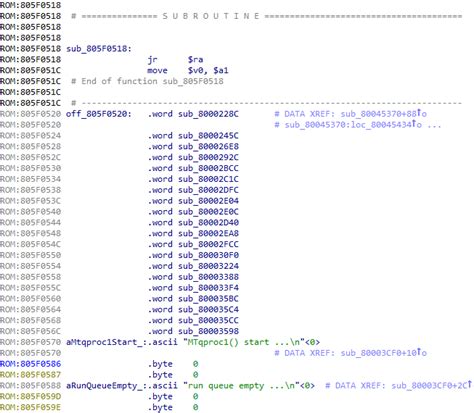Click the address ROM:805F0588

pos(31,386)
